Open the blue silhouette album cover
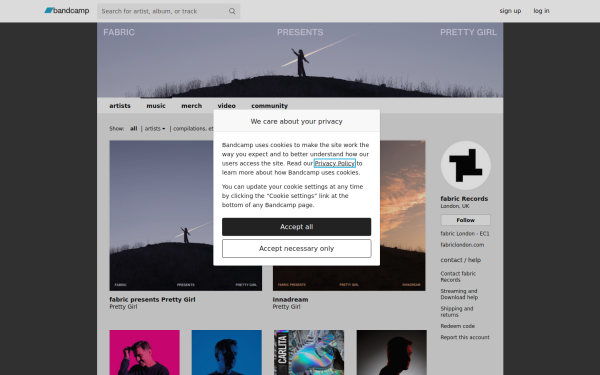600x375 pixels. [227, 352]
